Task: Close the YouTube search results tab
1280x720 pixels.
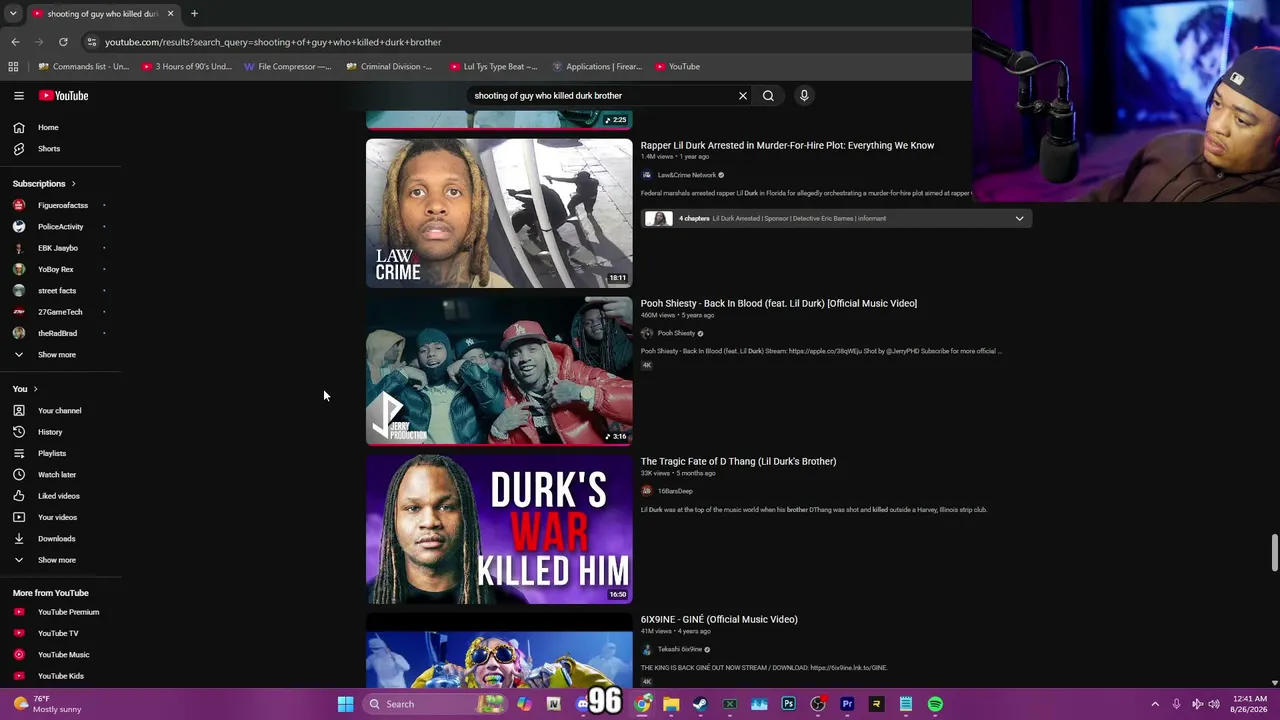Action: click(170, 14)
